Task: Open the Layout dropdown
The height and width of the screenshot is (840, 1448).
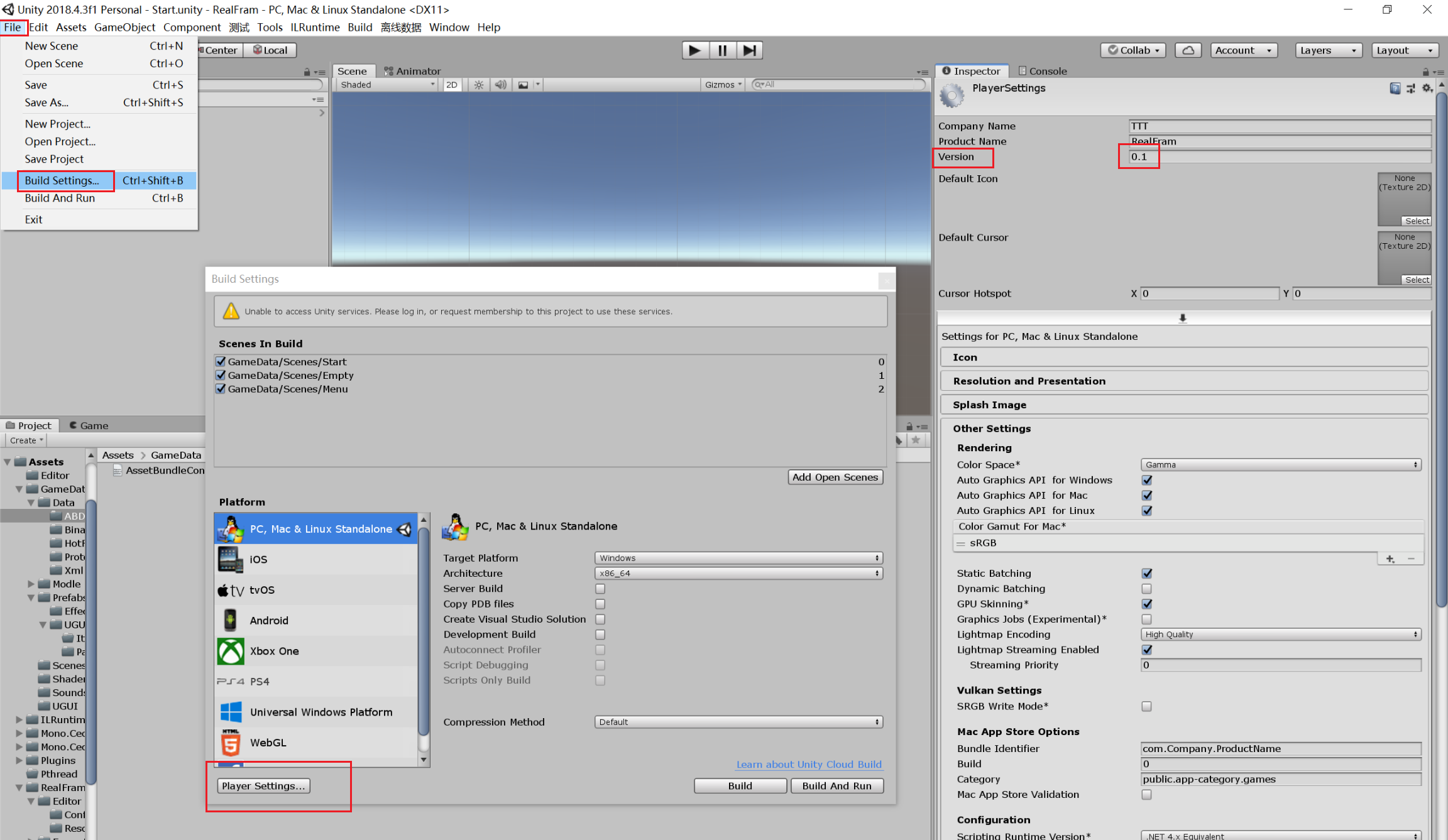Action: pos(1404,50)
